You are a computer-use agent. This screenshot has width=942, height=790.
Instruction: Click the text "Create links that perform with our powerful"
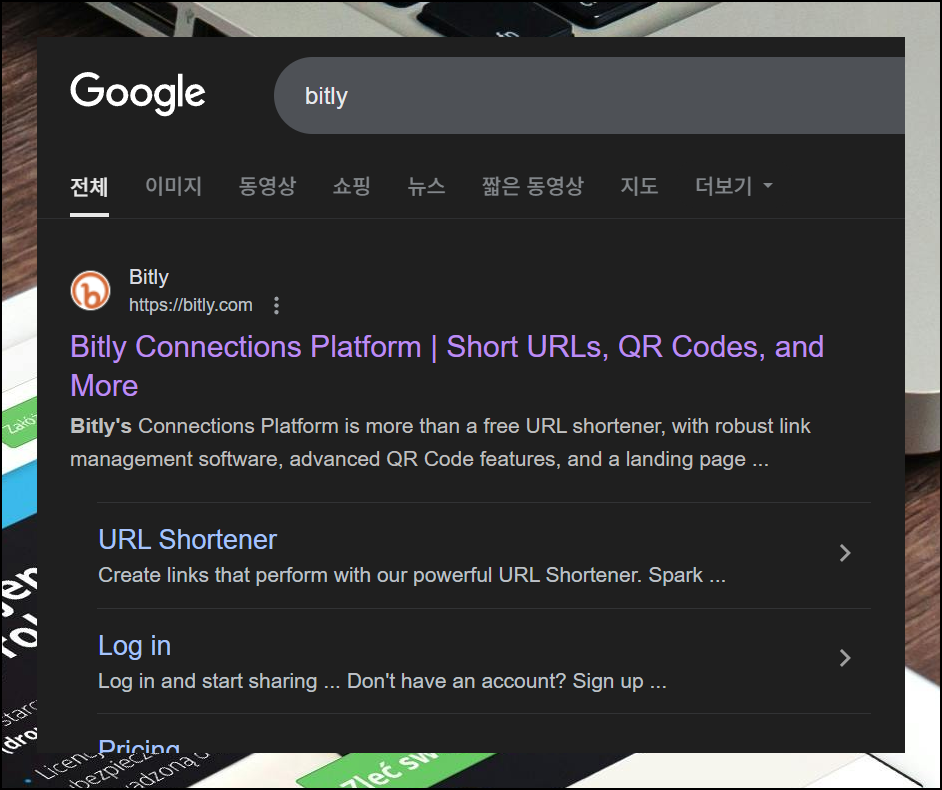(296, 576)
